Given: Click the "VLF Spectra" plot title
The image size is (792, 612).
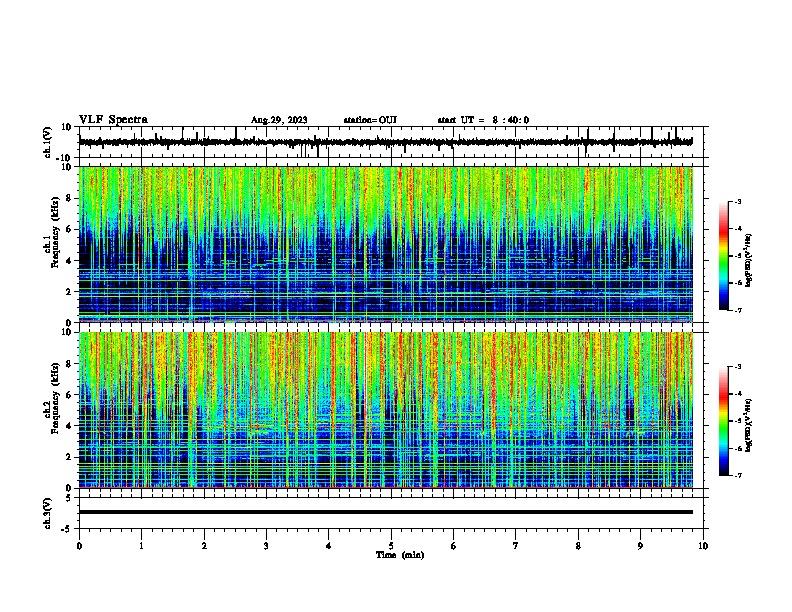Looking at the screenshot, I should (113, 120).
